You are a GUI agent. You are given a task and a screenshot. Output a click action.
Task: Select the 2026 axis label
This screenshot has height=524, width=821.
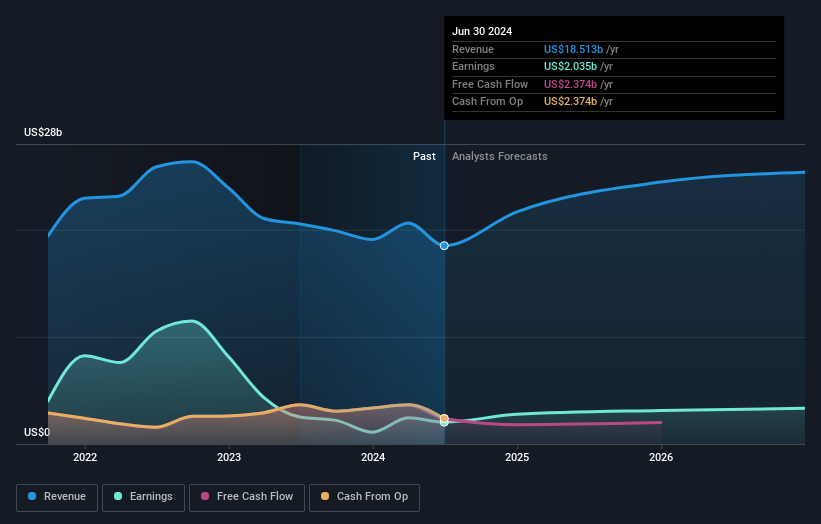pos(661,458)
